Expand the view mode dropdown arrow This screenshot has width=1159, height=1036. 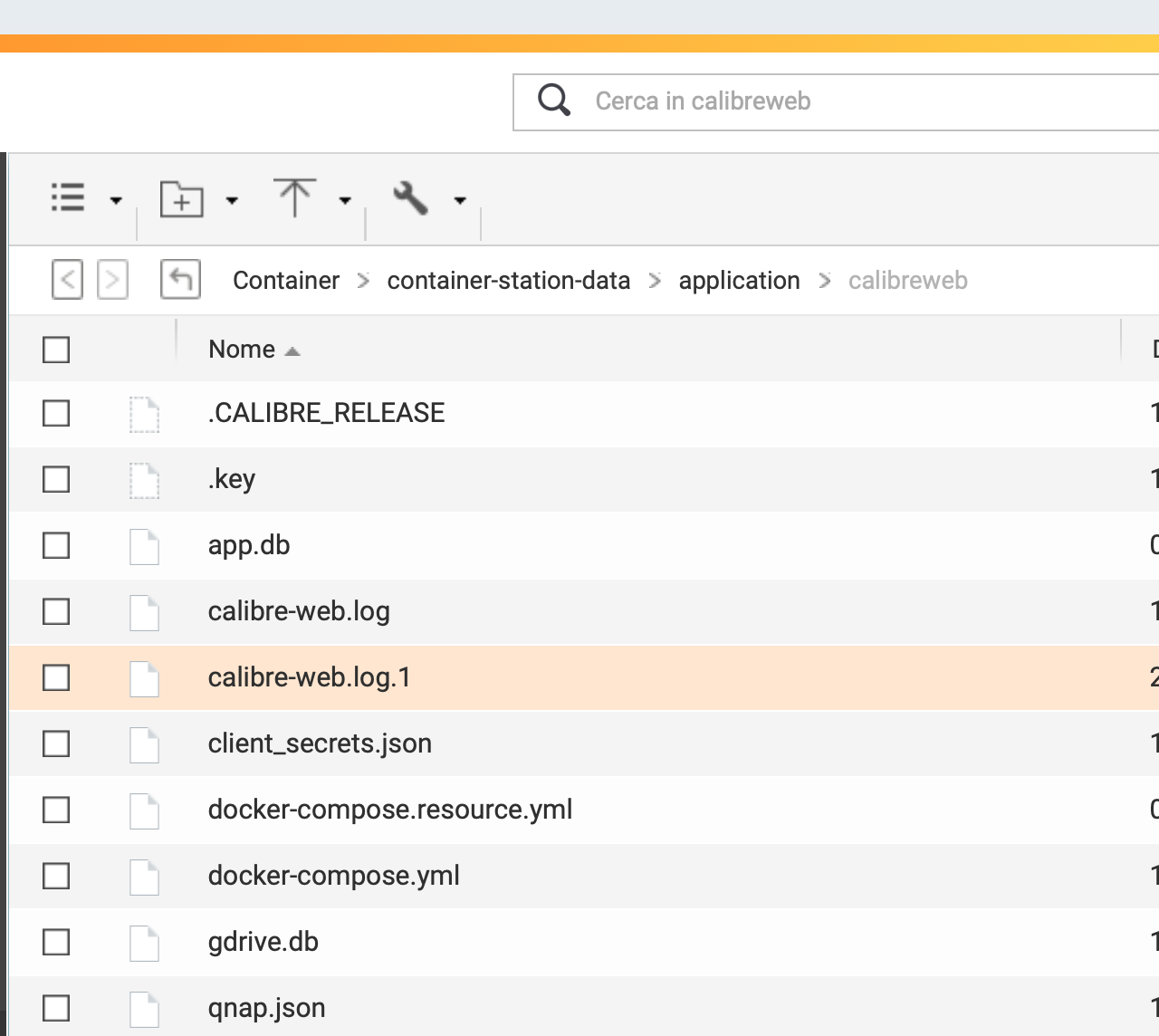[x=116, y=200]
